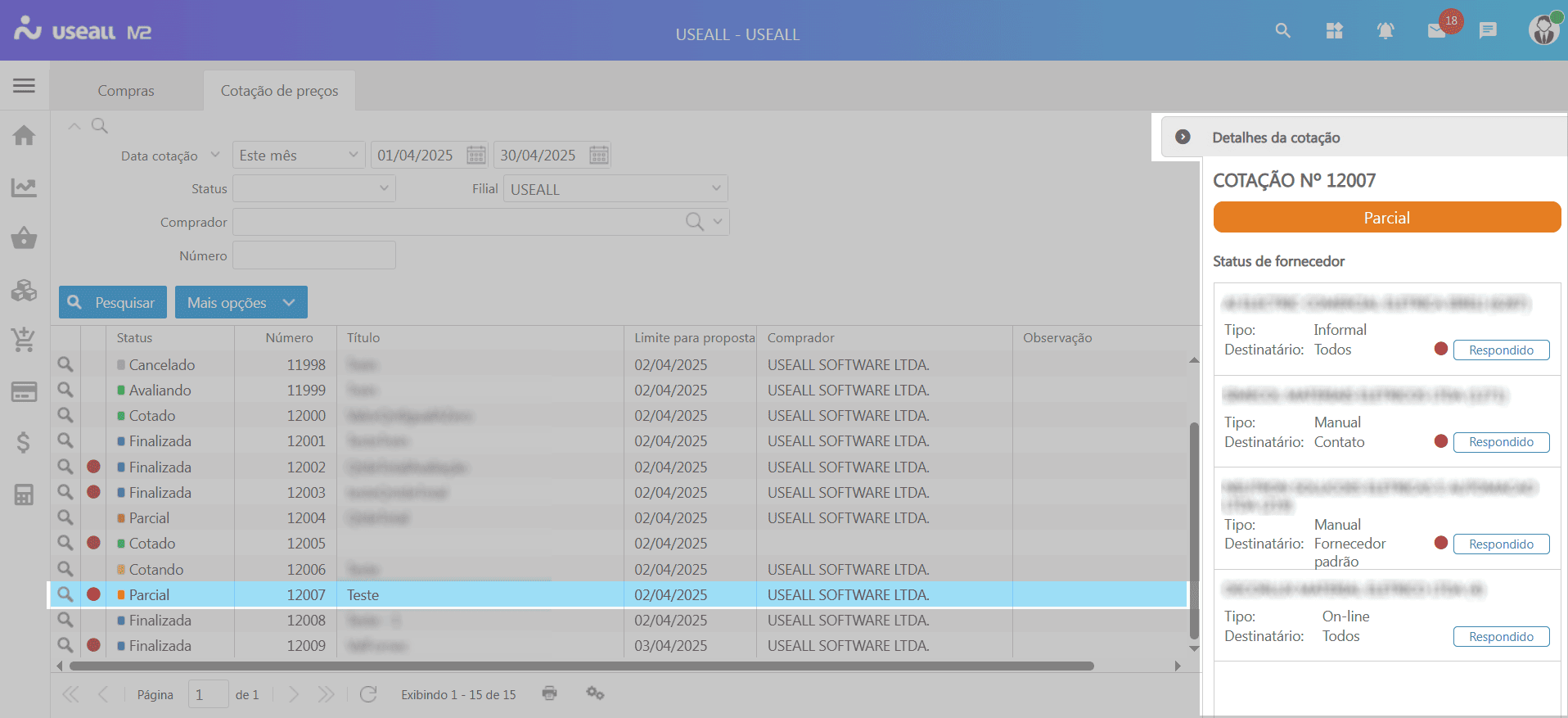
Task: Click the magnifier in Comprador field
Action: 695,222
